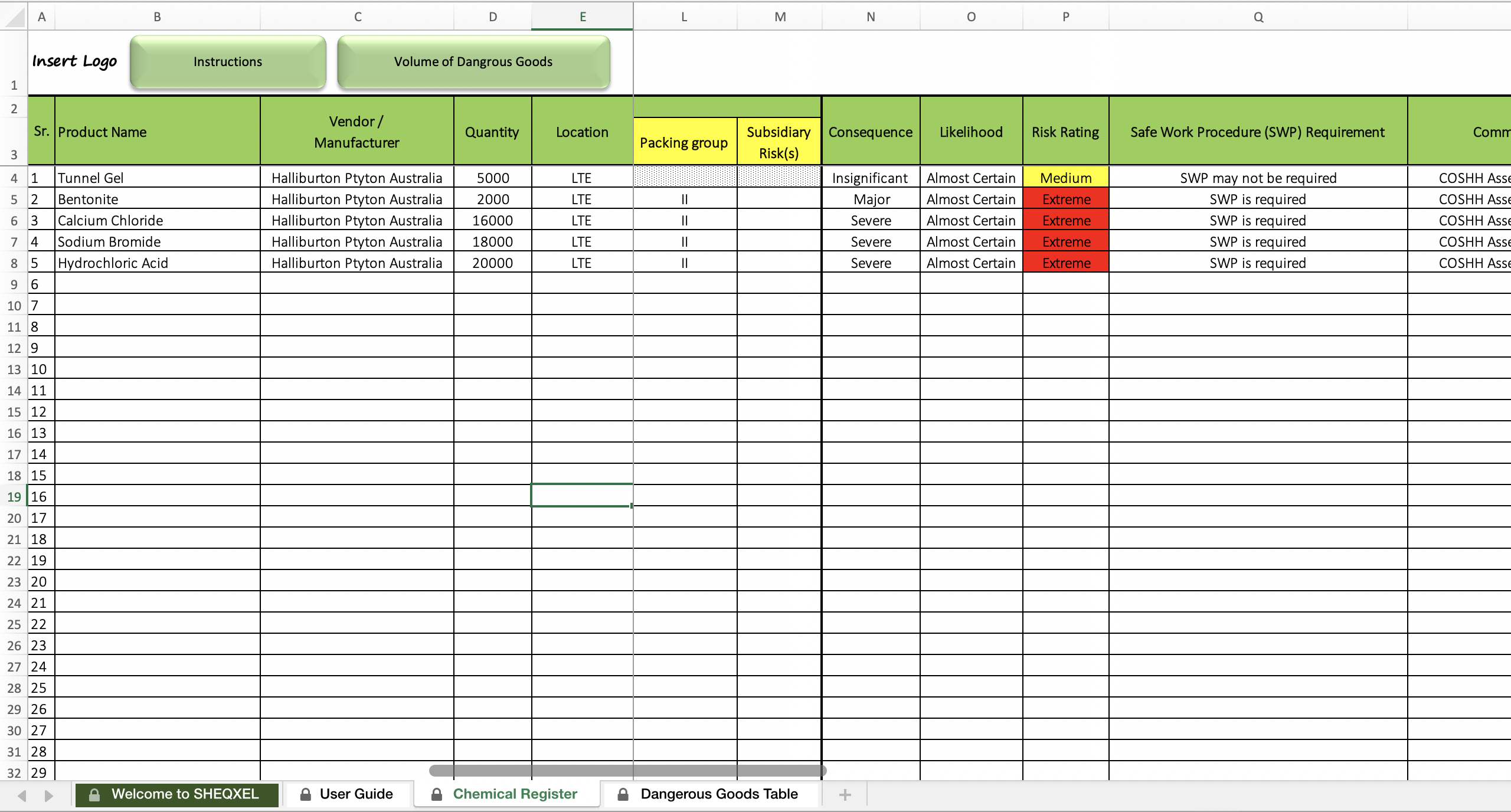Open the Dangerous Goods Table sheet tab
This screenshot has height=812, width=1511.
point(710,794)
